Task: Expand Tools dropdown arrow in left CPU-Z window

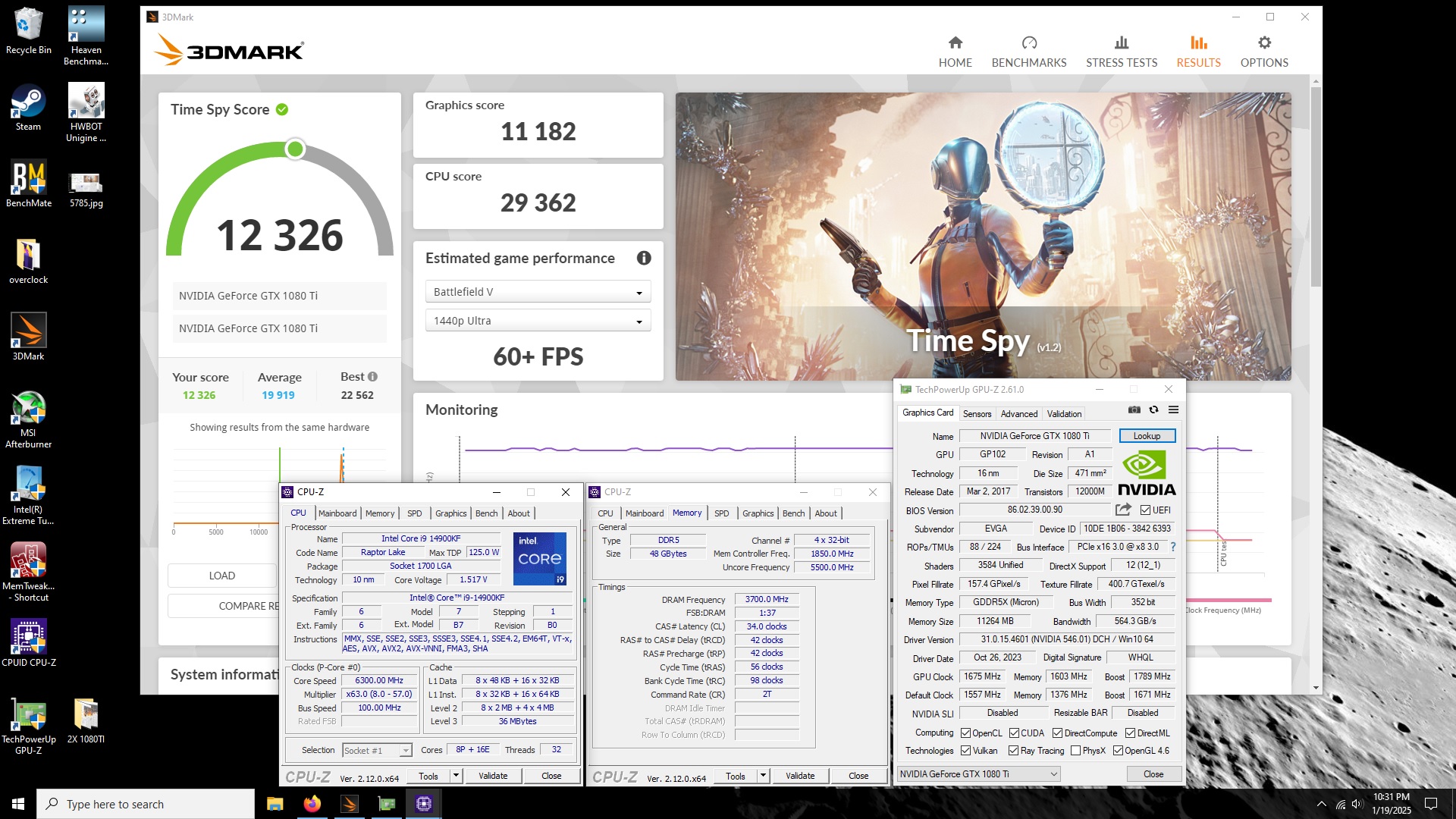Action: tap(456, 776)
